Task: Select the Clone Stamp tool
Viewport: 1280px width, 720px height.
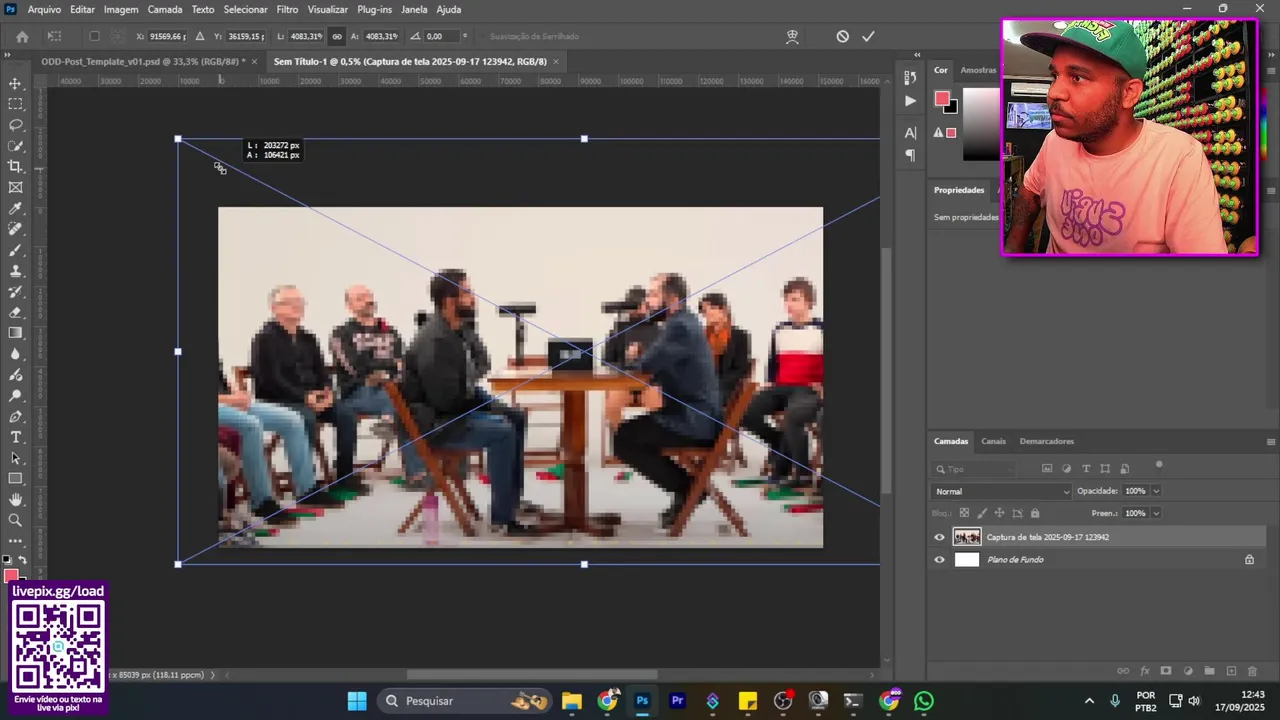Action: (15, 271)
